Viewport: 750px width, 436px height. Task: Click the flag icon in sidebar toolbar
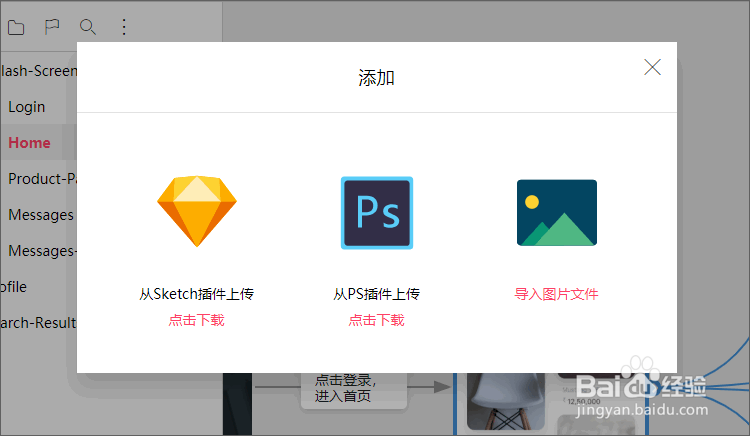[52, 27]
